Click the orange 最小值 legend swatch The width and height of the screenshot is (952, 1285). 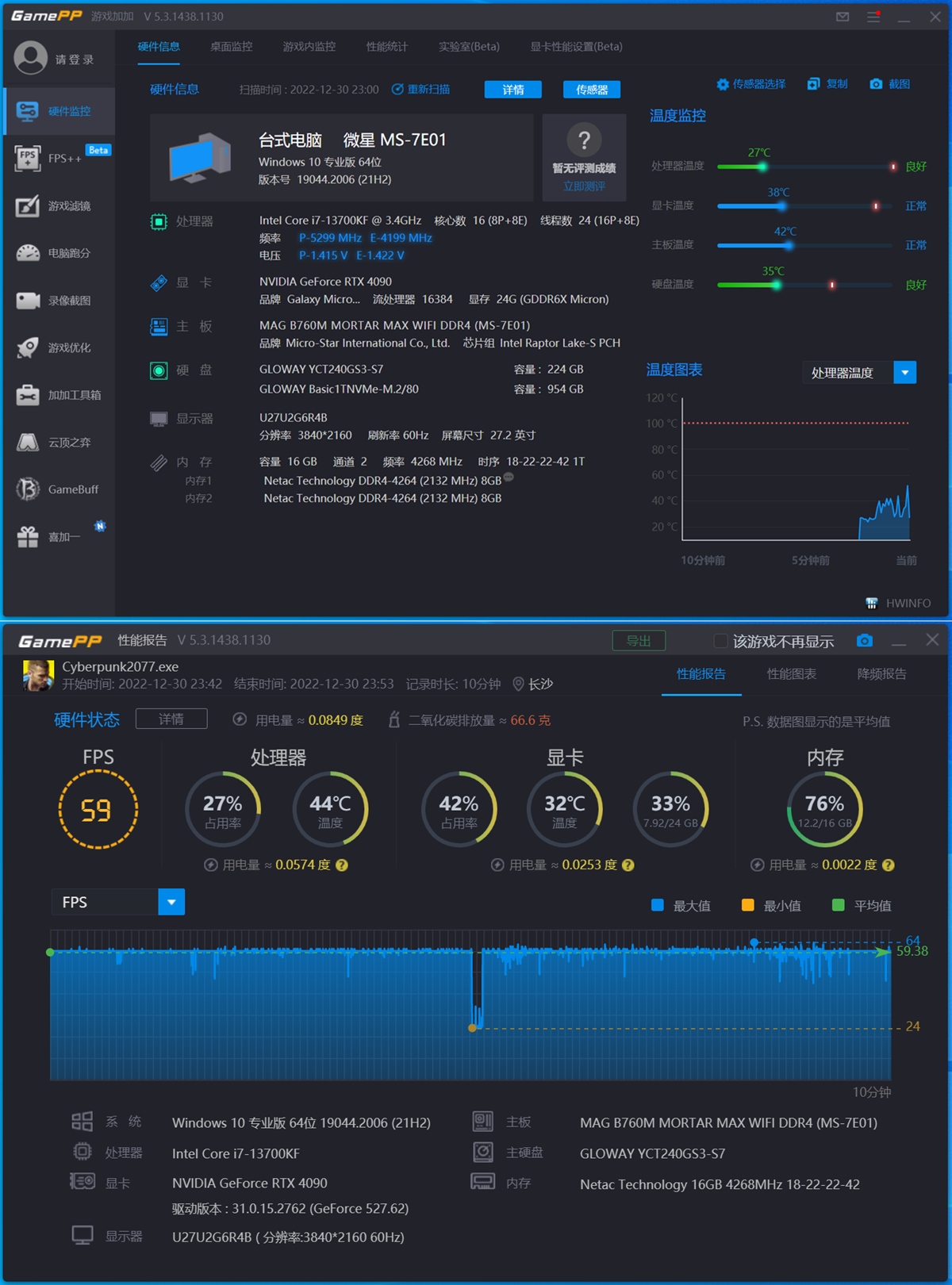[747, 905]
